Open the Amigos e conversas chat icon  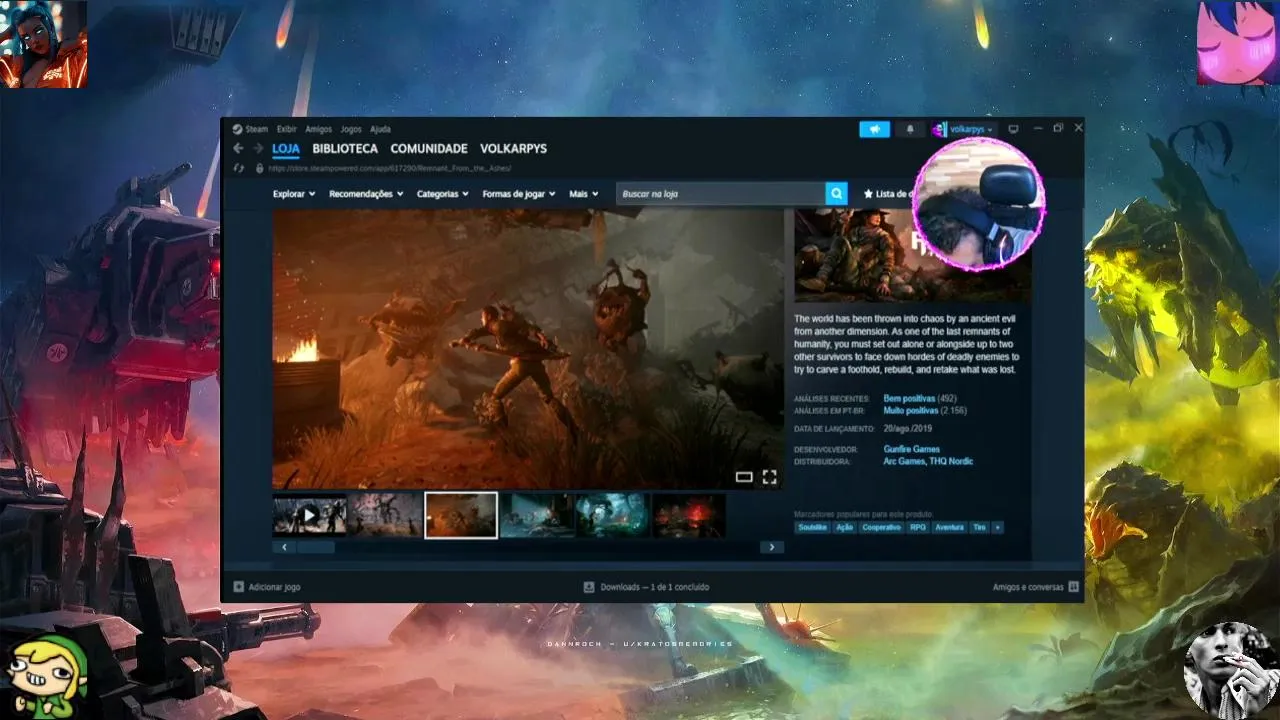(x=1073, y=587)
